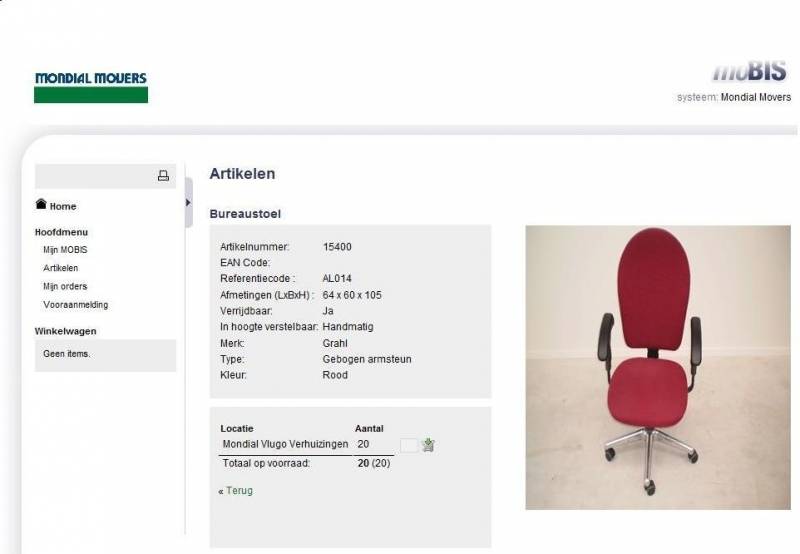800x554 pixels.
Task: Click the moBIS logo at top right
Action: 749,71
